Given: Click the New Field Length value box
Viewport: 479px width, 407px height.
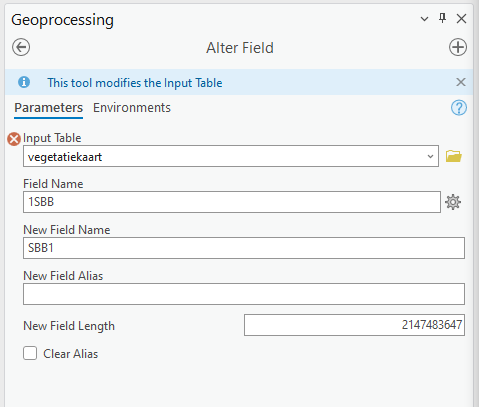Looking at the screenshot, I should [x=354, y=325].
